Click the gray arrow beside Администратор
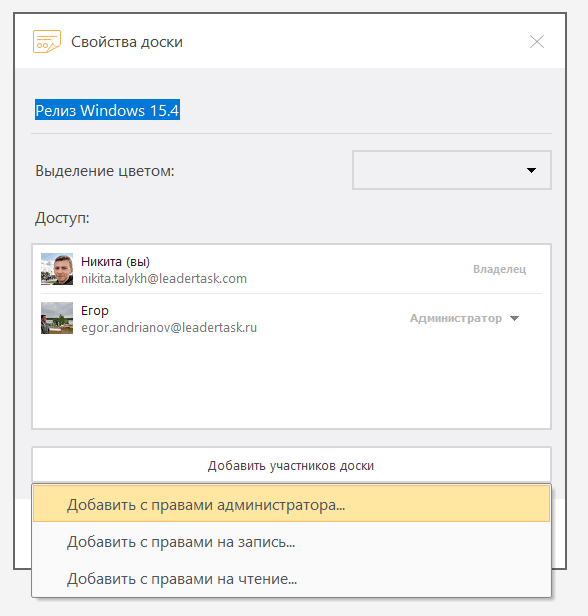The image size is (588, 616). click(514, 318)
